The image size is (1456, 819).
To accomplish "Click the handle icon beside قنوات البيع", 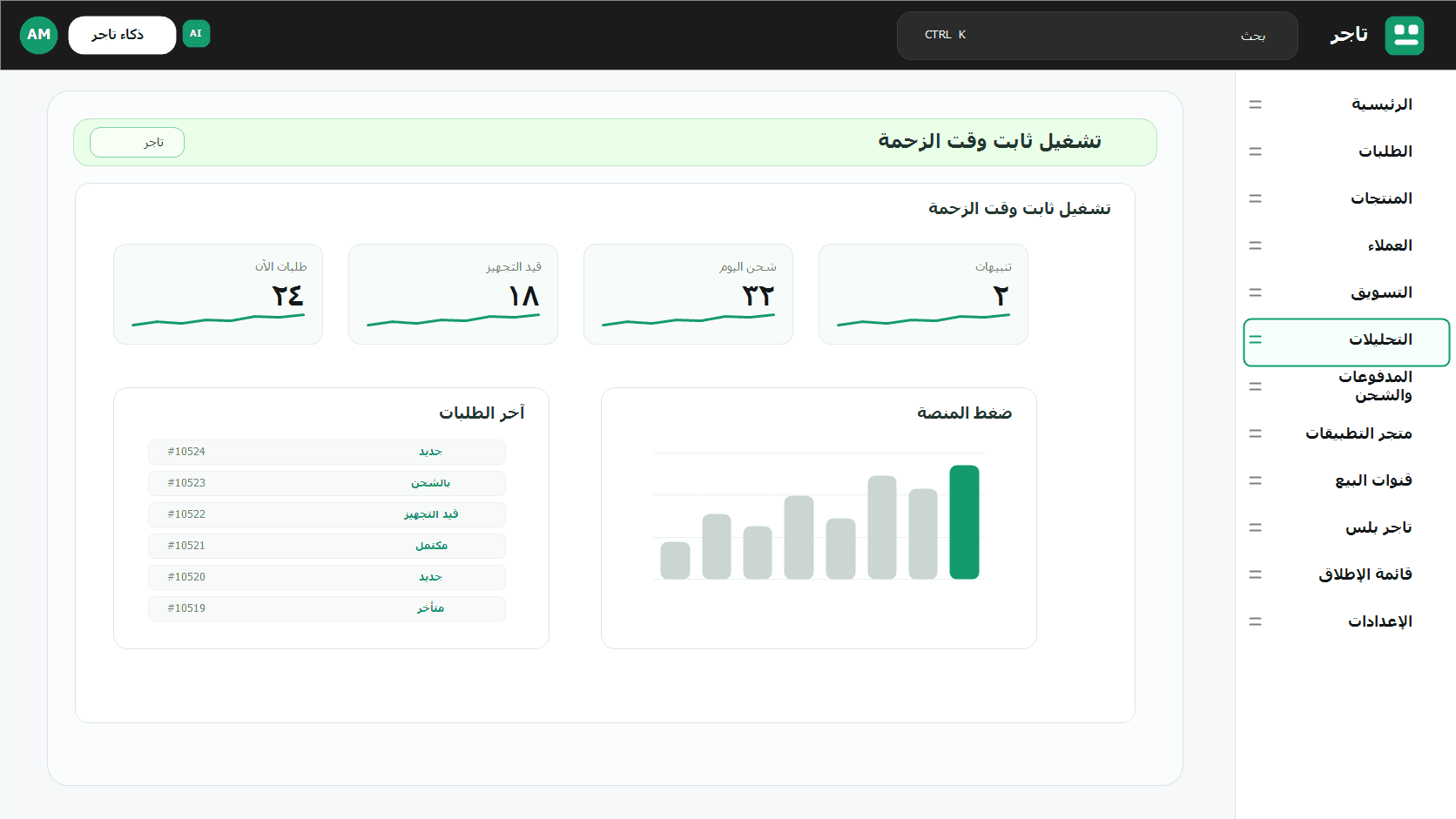I will point(1255,480).
